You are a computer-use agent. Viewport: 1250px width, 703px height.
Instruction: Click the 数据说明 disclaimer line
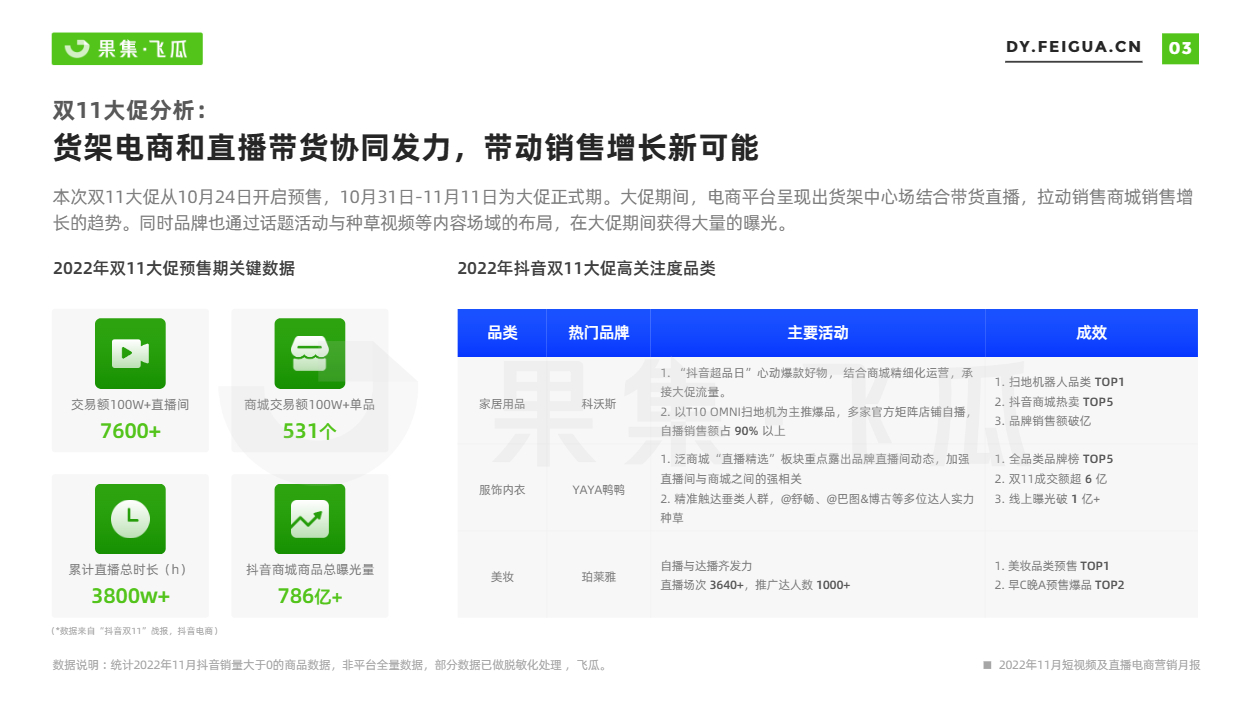click(330, 665)
